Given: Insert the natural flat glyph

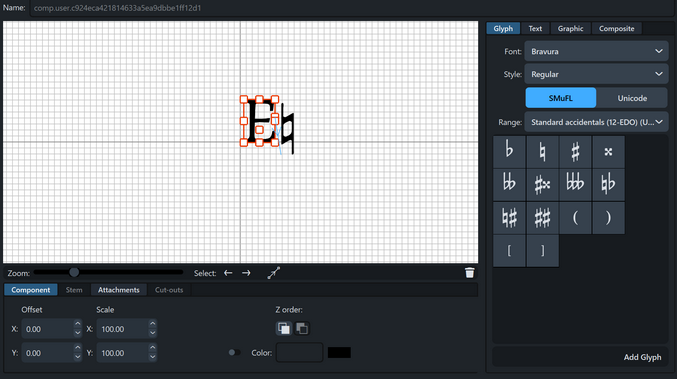Looking at the screenshot, I should click(x=608, y=185).
